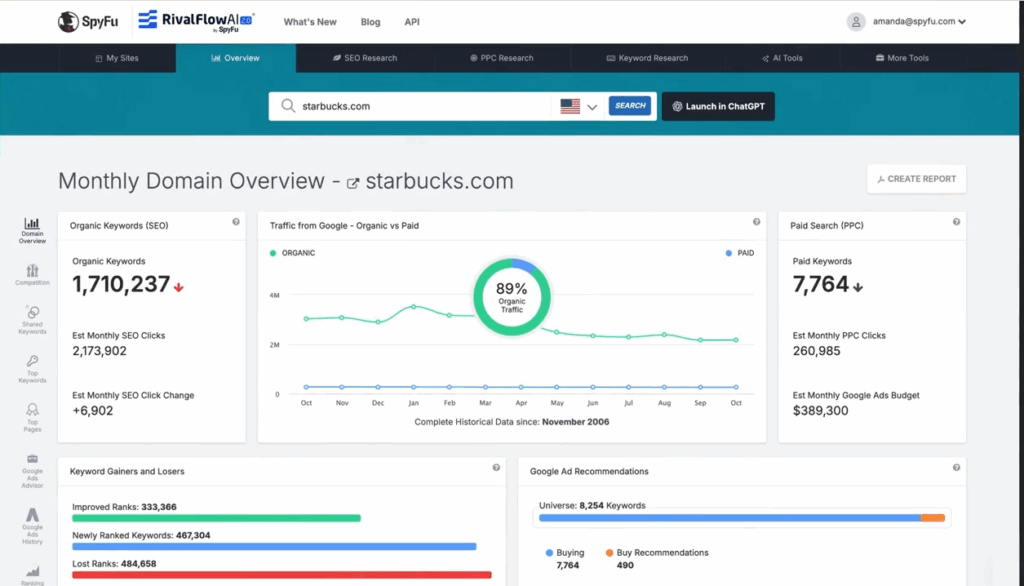Open Top Keywords sidebar icon
The image size is (1024, 586).
32,368
